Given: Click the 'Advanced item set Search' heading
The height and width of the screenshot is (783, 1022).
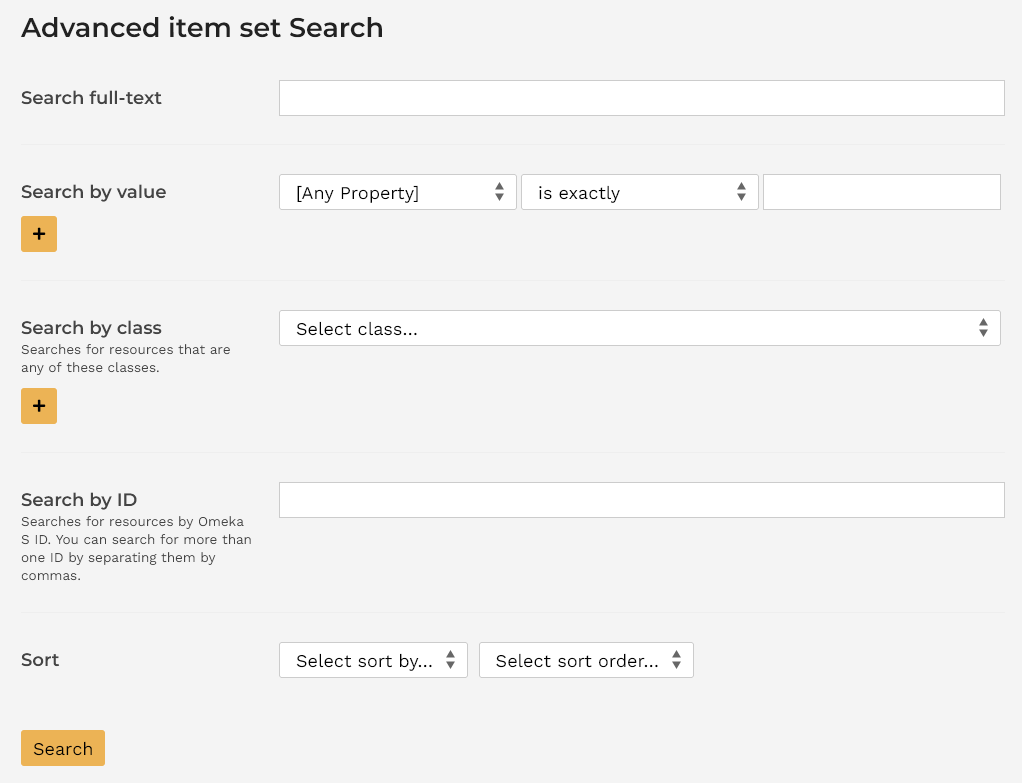Looking at the screenshot, I should point(202,28).
